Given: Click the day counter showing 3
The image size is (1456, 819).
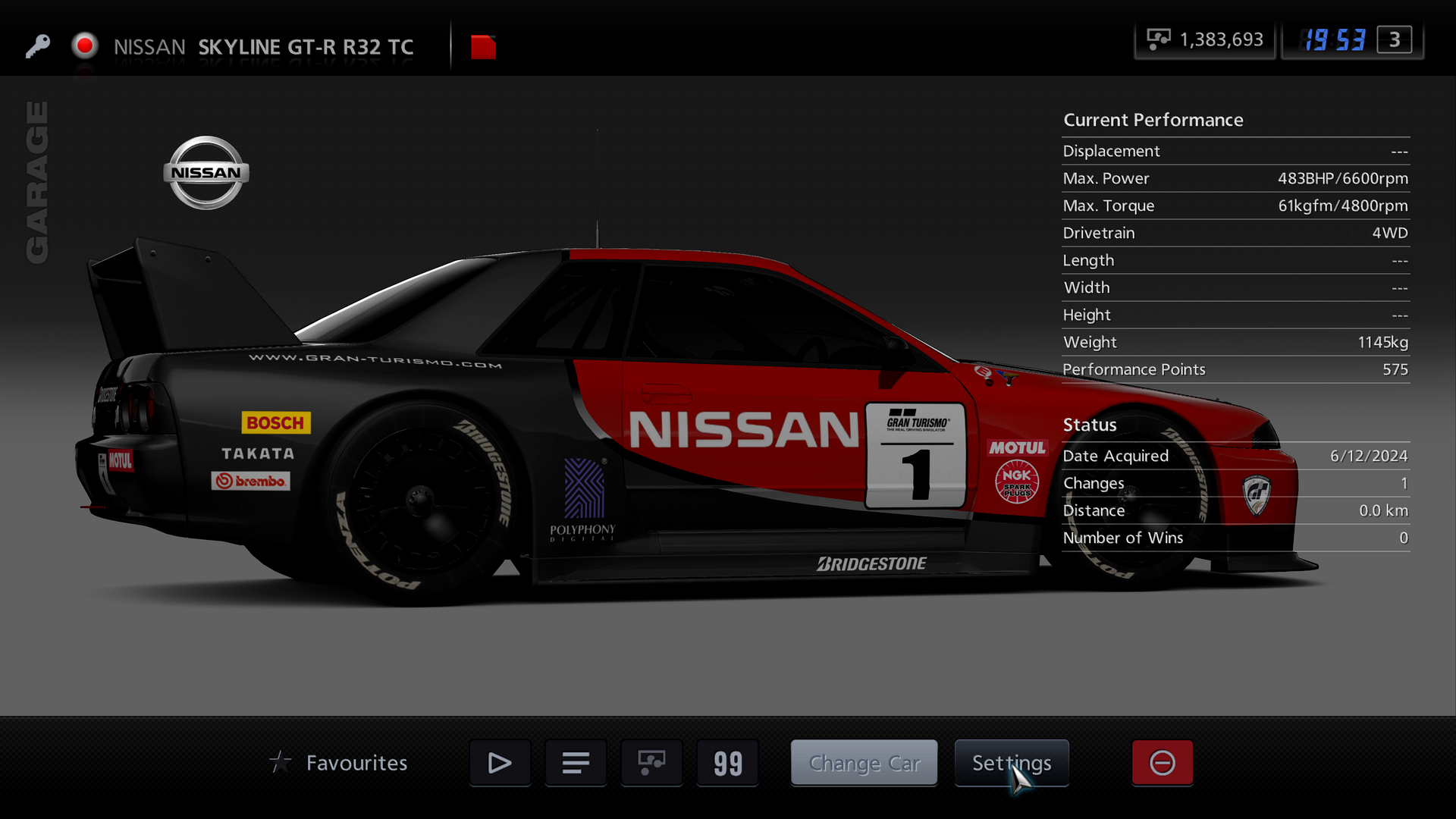Looking at the screenshot, I should click(1394, 41).
